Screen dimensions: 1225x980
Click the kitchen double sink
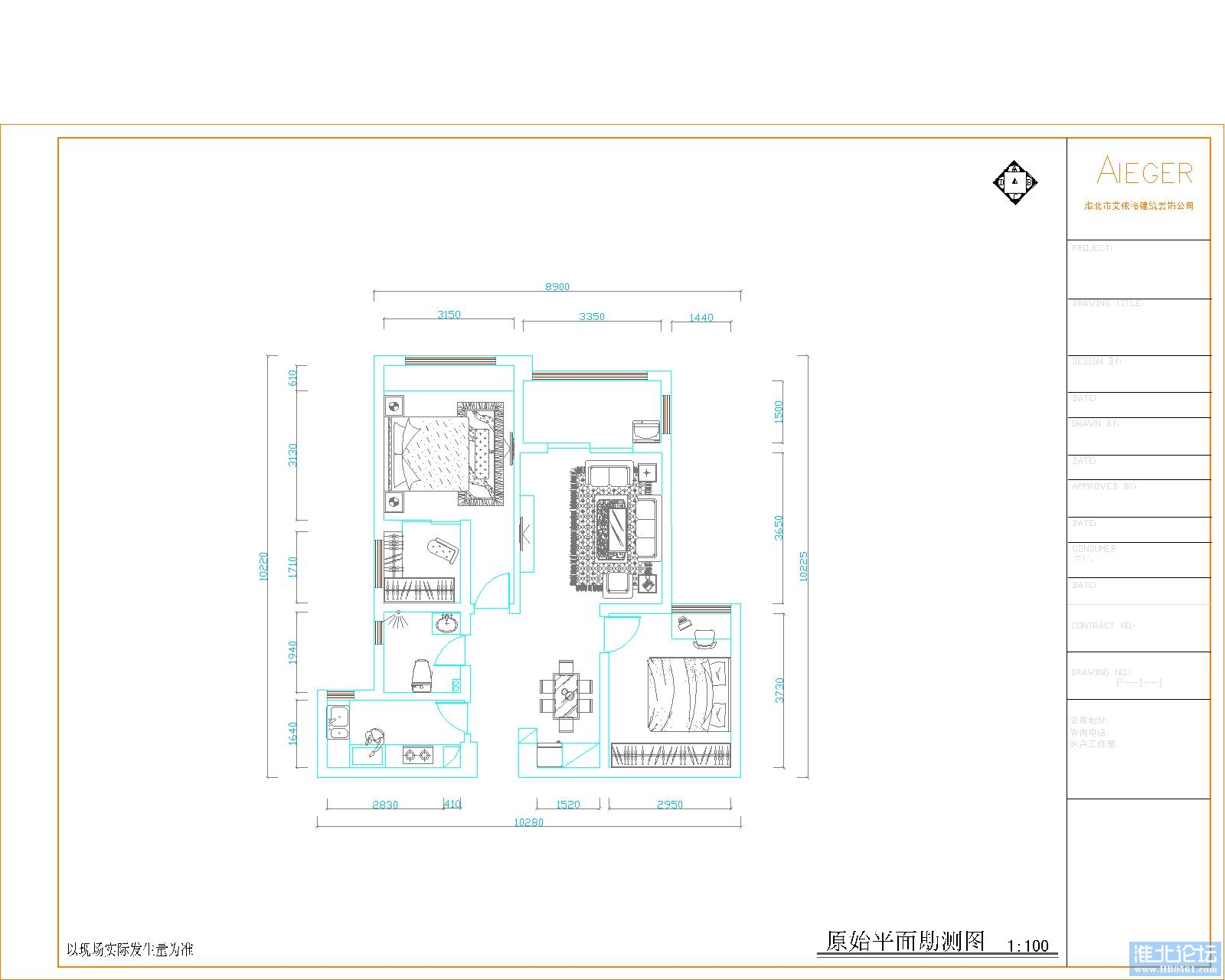tap(338, 722)
